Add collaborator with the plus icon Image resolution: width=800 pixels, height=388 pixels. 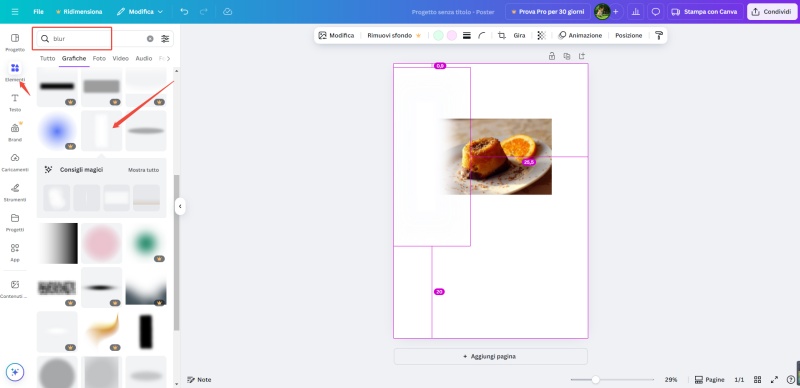(615, 11)
